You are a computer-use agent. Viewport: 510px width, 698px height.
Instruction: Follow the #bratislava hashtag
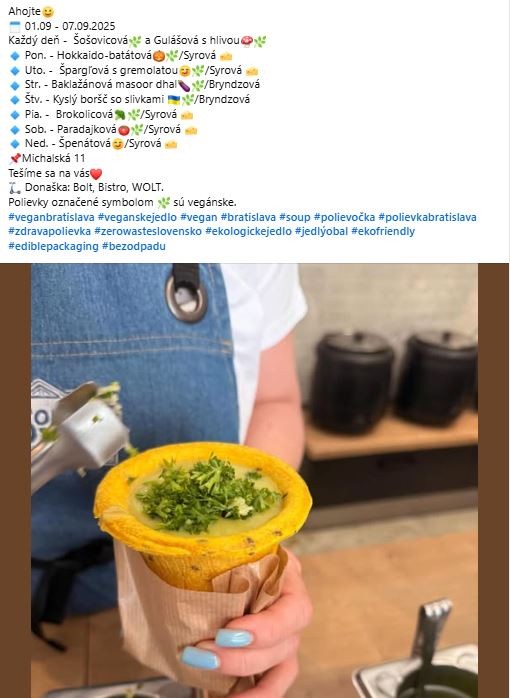point(248,217)
